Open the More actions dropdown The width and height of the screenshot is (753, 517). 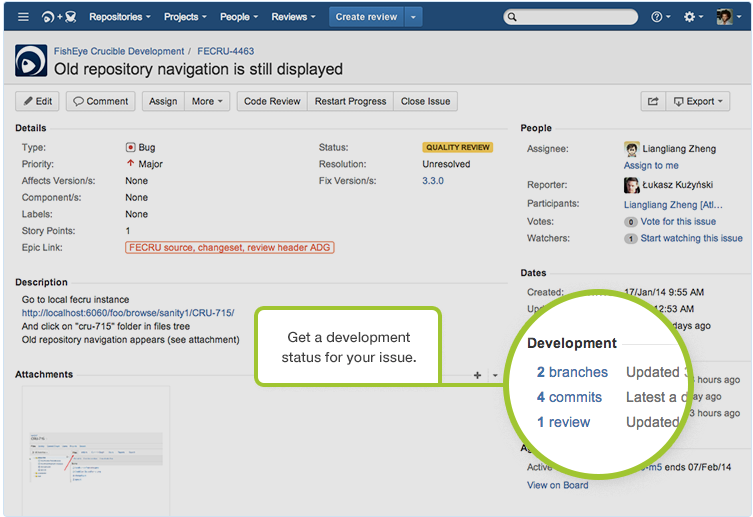(207, 101)
